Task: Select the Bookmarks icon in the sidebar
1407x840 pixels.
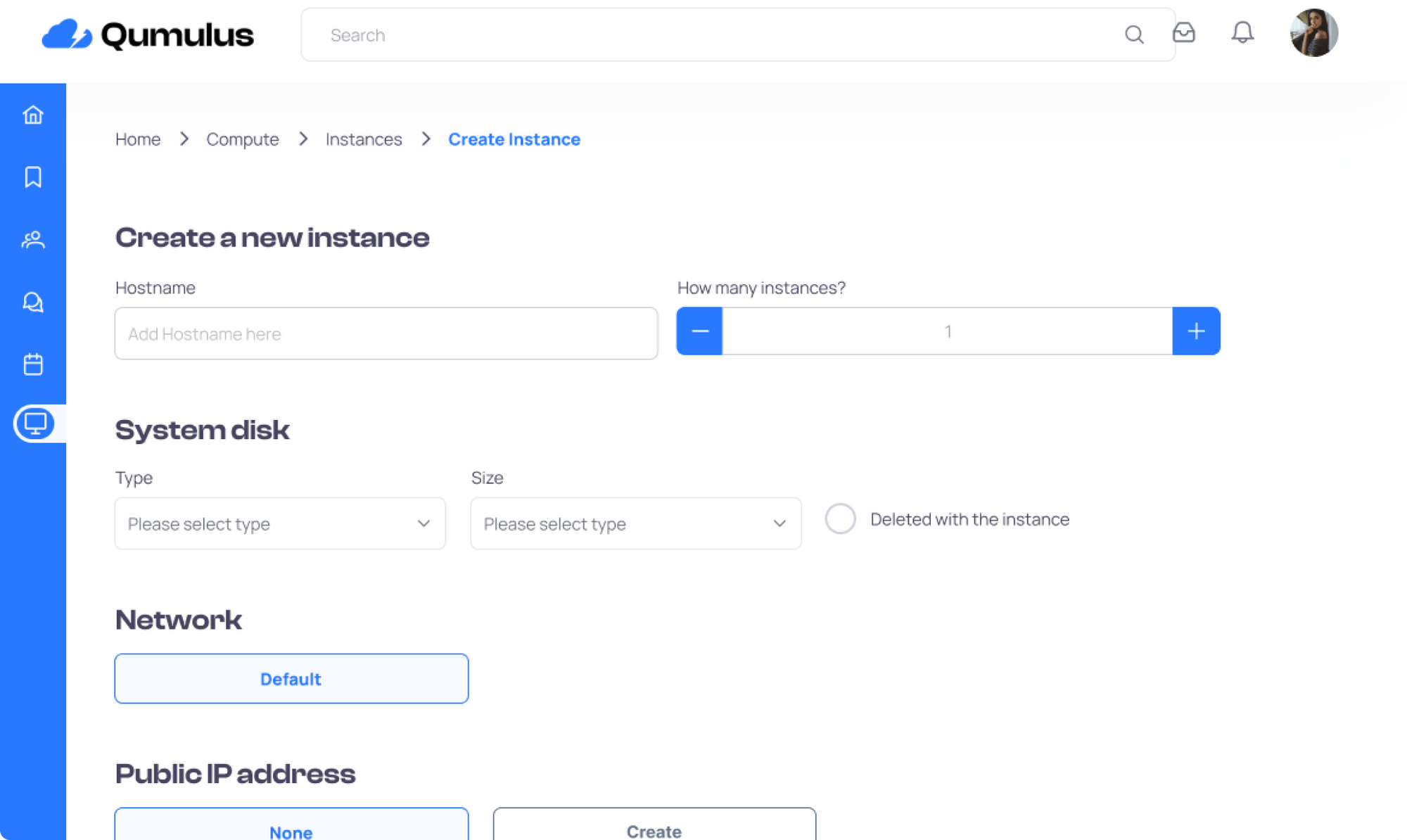Action: tap(33, 177)
